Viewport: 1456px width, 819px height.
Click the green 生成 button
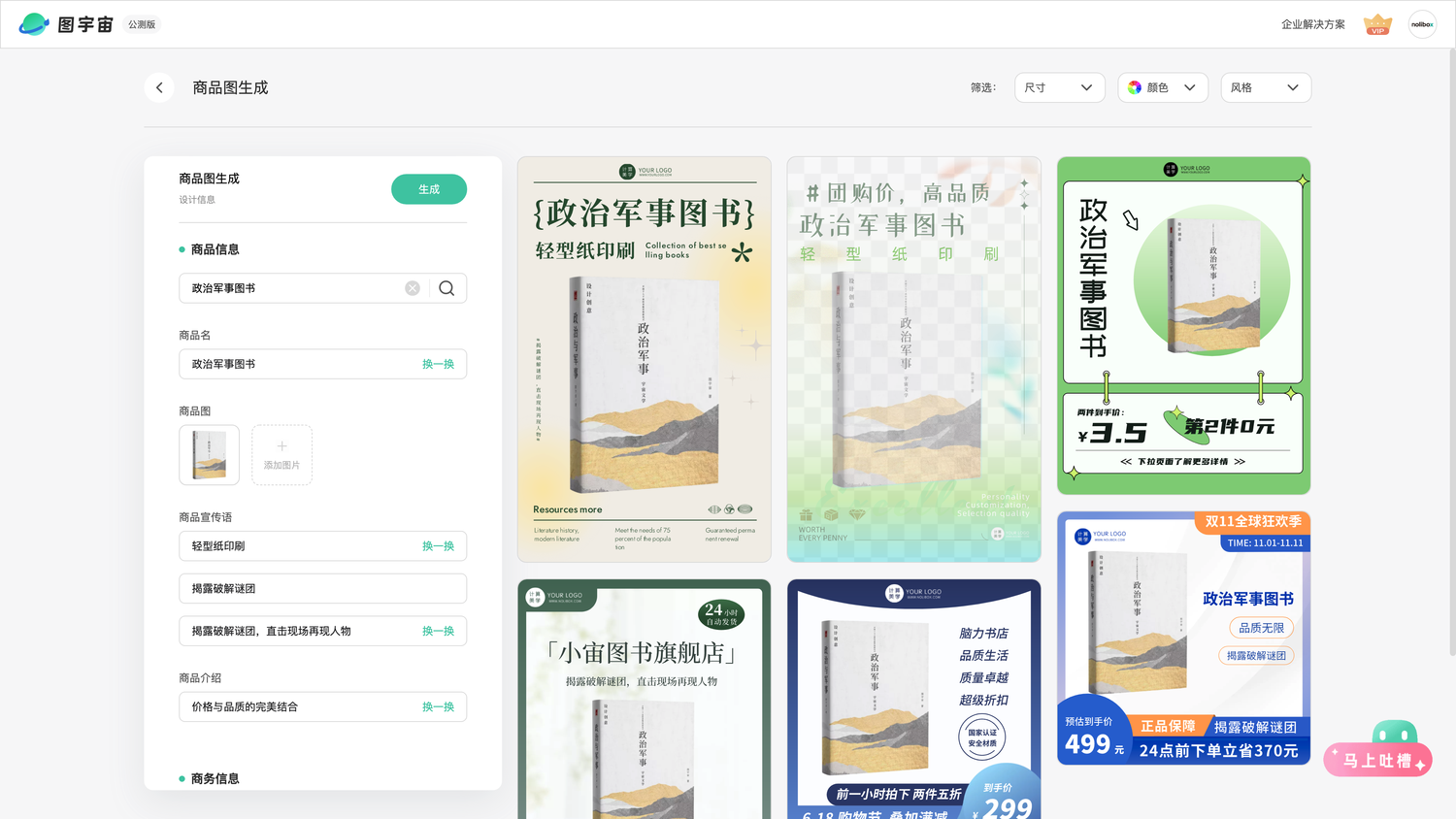point(429,189)
